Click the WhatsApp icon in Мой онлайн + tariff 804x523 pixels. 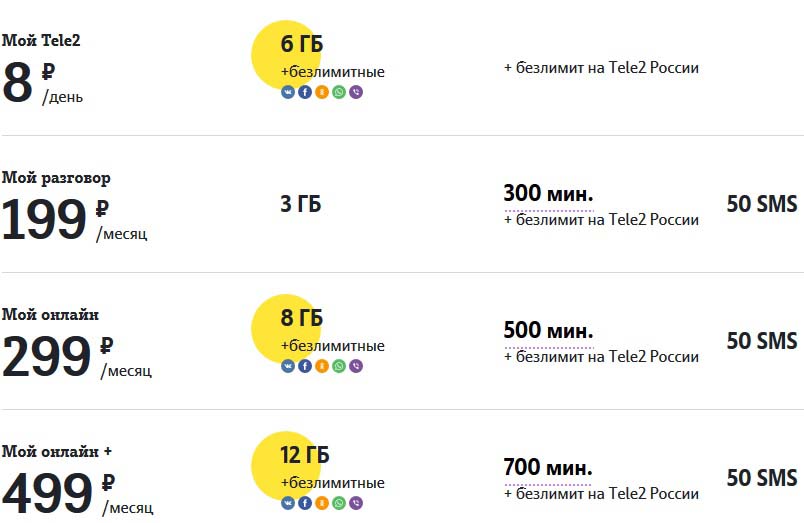(339, 503)
